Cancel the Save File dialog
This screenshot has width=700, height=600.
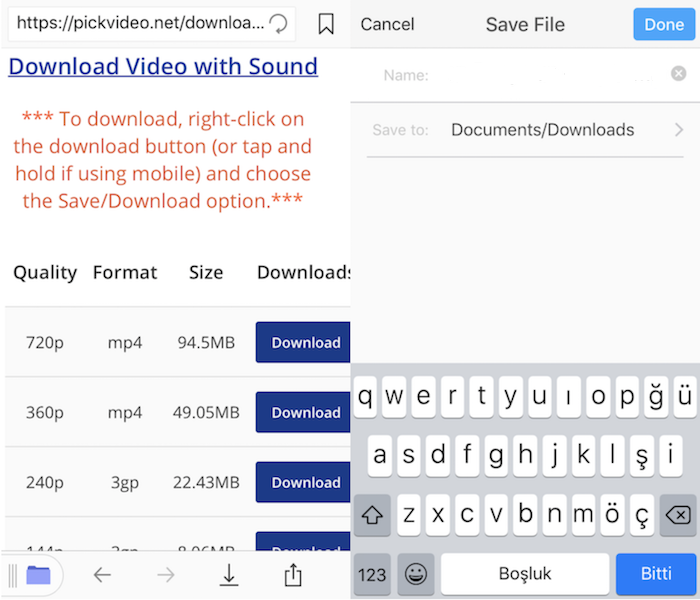(387, 24)
